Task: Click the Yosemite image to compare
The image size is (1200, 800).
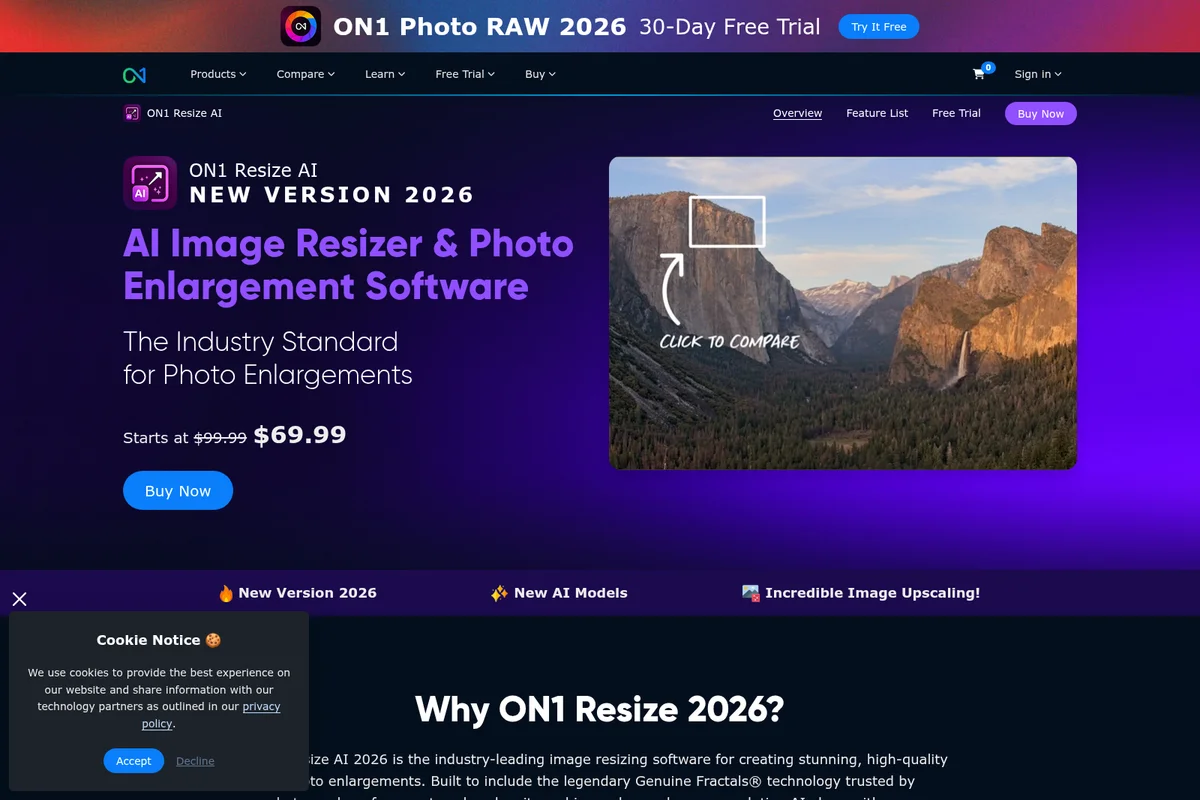Action: tap(843, 312)
